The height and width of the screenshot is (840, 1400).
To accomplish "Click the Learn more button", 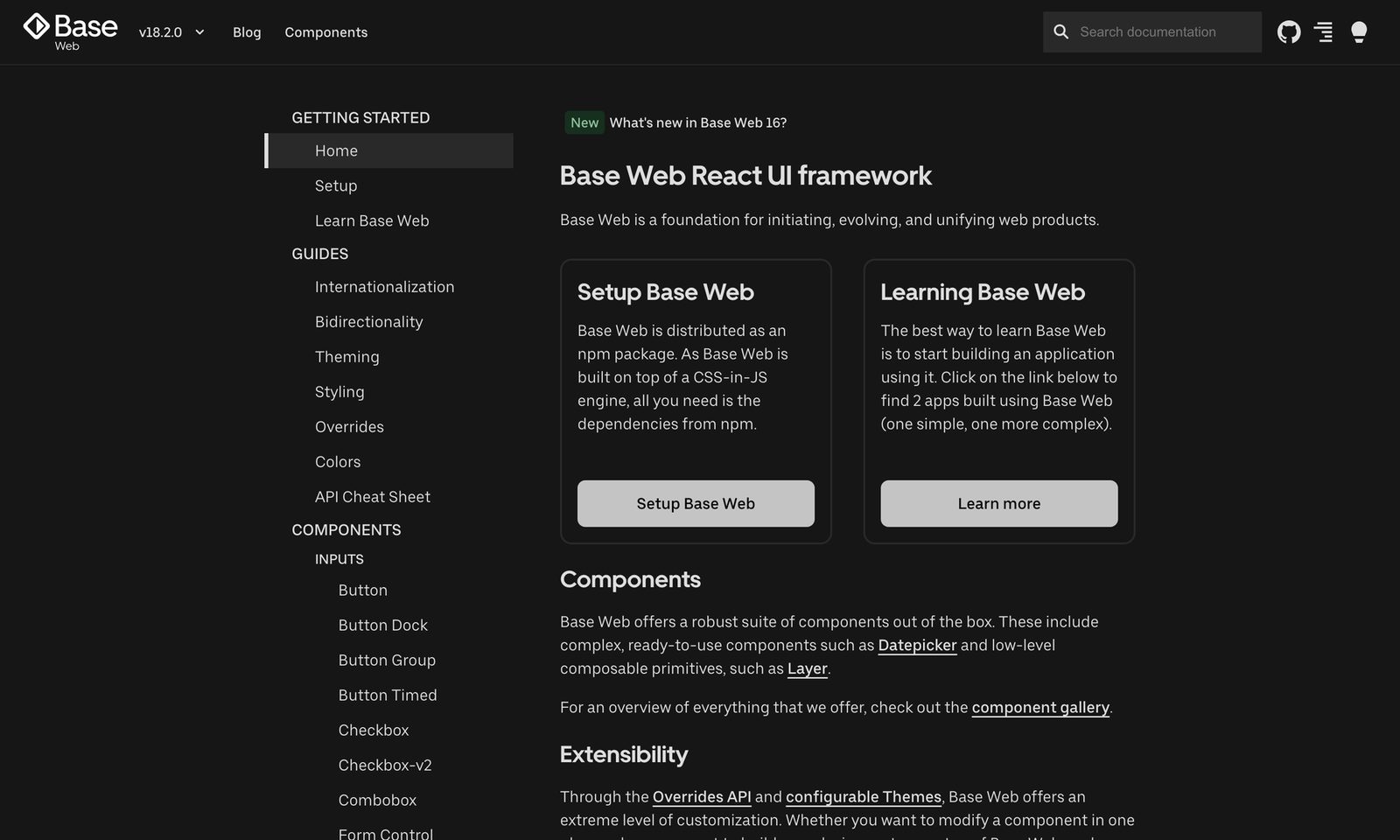I will tap(999, 503).
